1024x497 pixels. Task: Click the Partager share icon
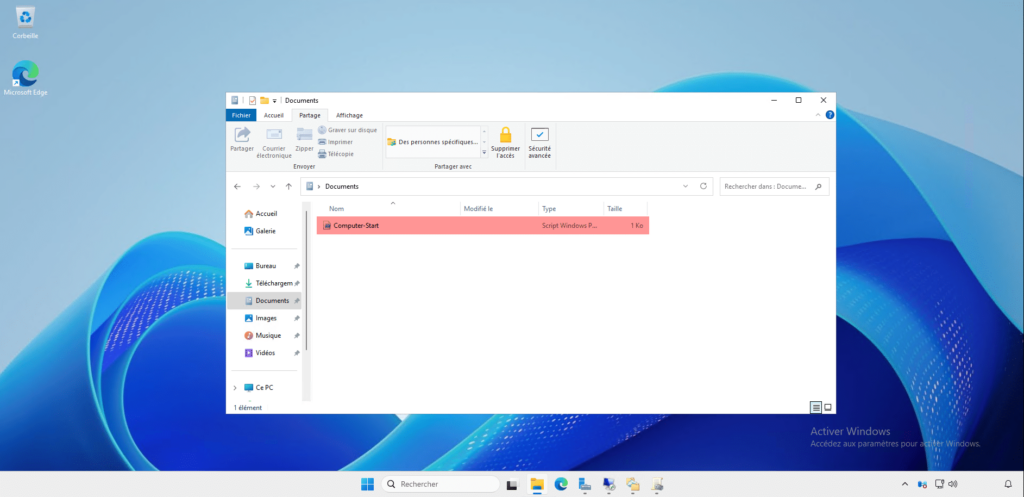tap(242, 140)
